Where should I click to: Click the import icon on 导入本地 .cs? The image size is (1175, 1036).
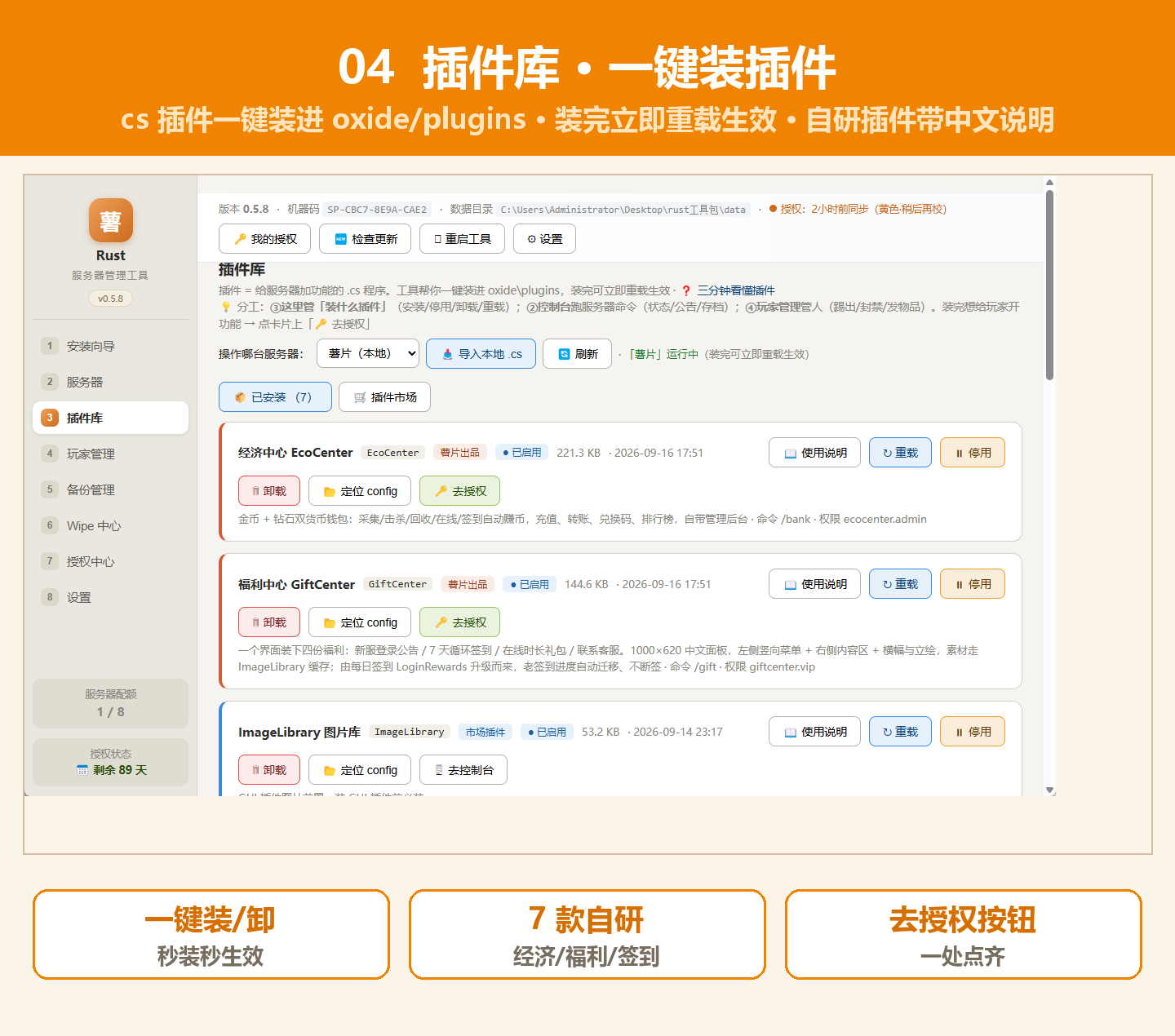[x=447, y=354]
